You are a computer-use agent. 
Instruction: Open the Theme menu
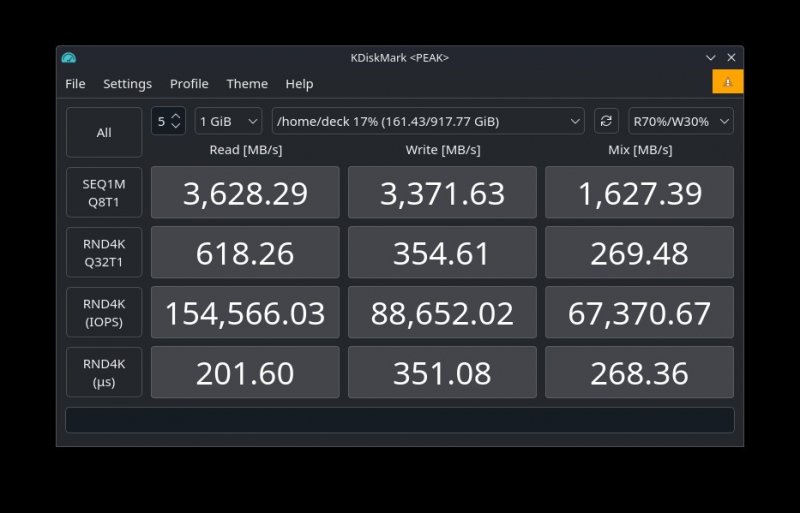click(x=247, y=84)
